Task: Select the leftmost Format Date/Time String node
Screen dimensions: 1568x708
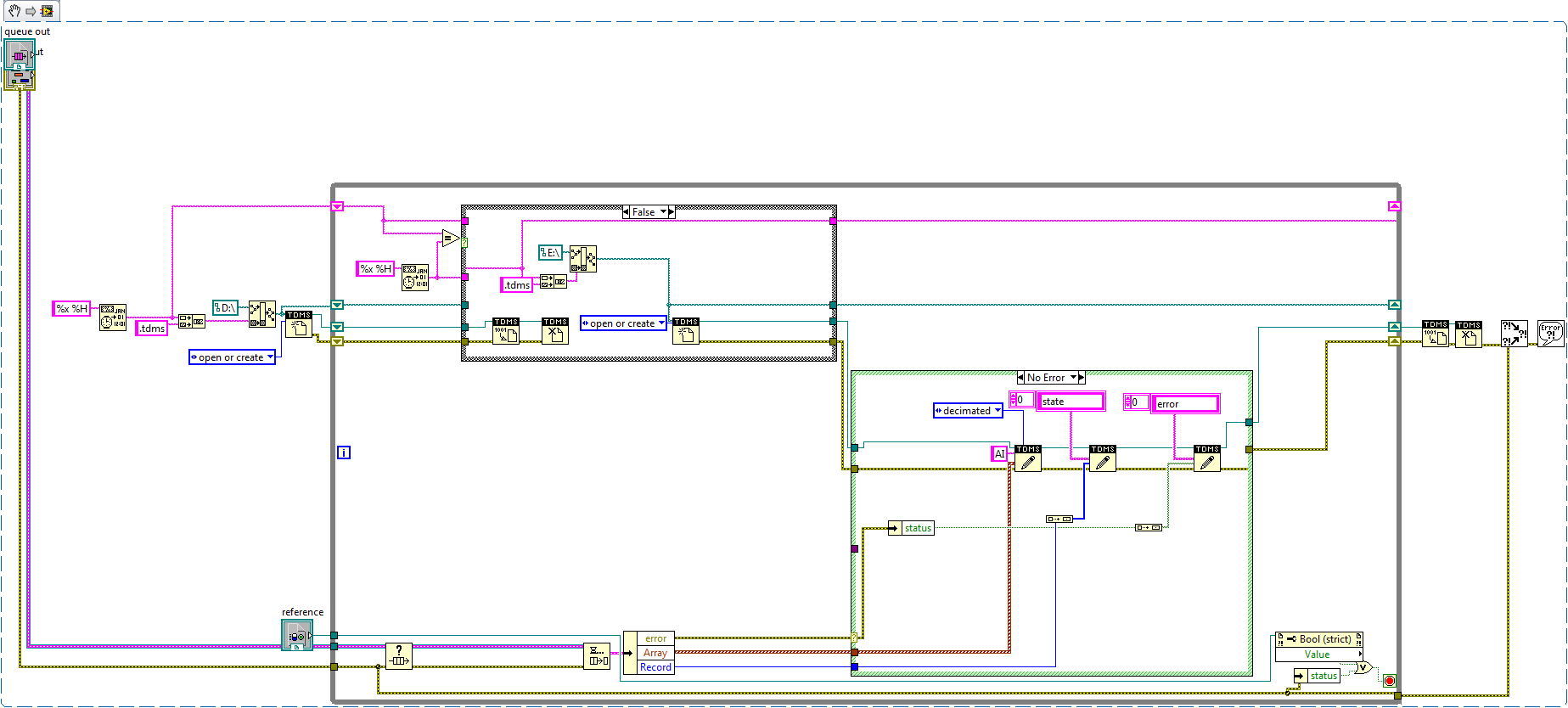Action: click(113, 317)
